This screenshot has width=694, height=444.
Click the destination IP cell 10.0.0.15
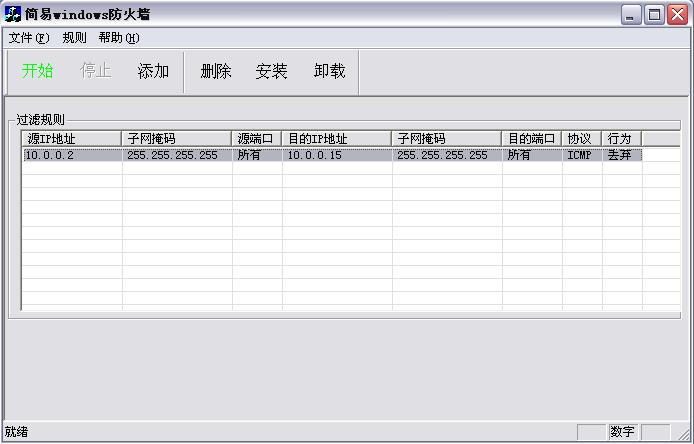337,155
